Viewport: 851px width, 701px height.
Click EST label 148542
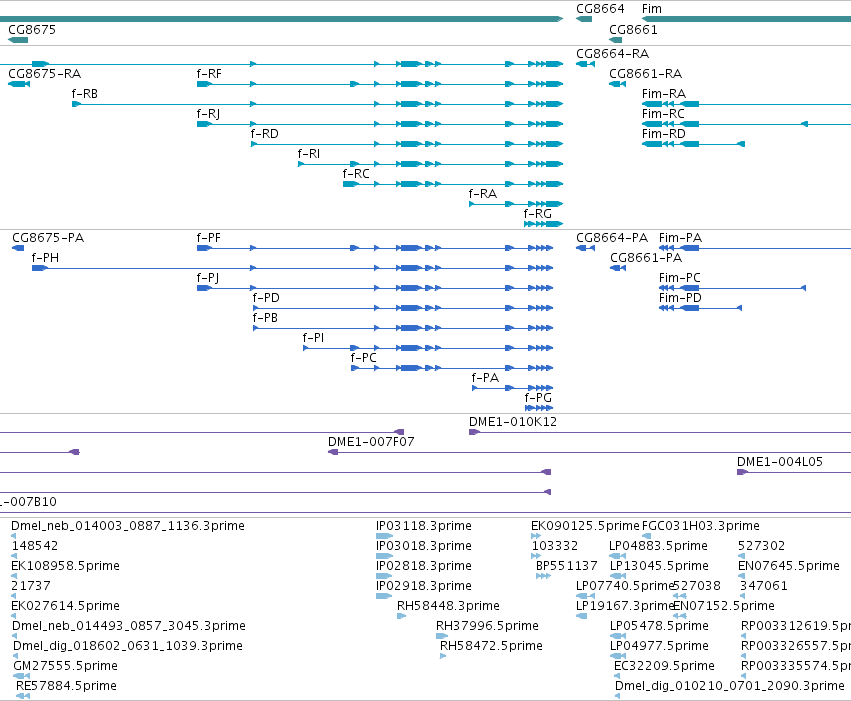click(x=35, y=546)
